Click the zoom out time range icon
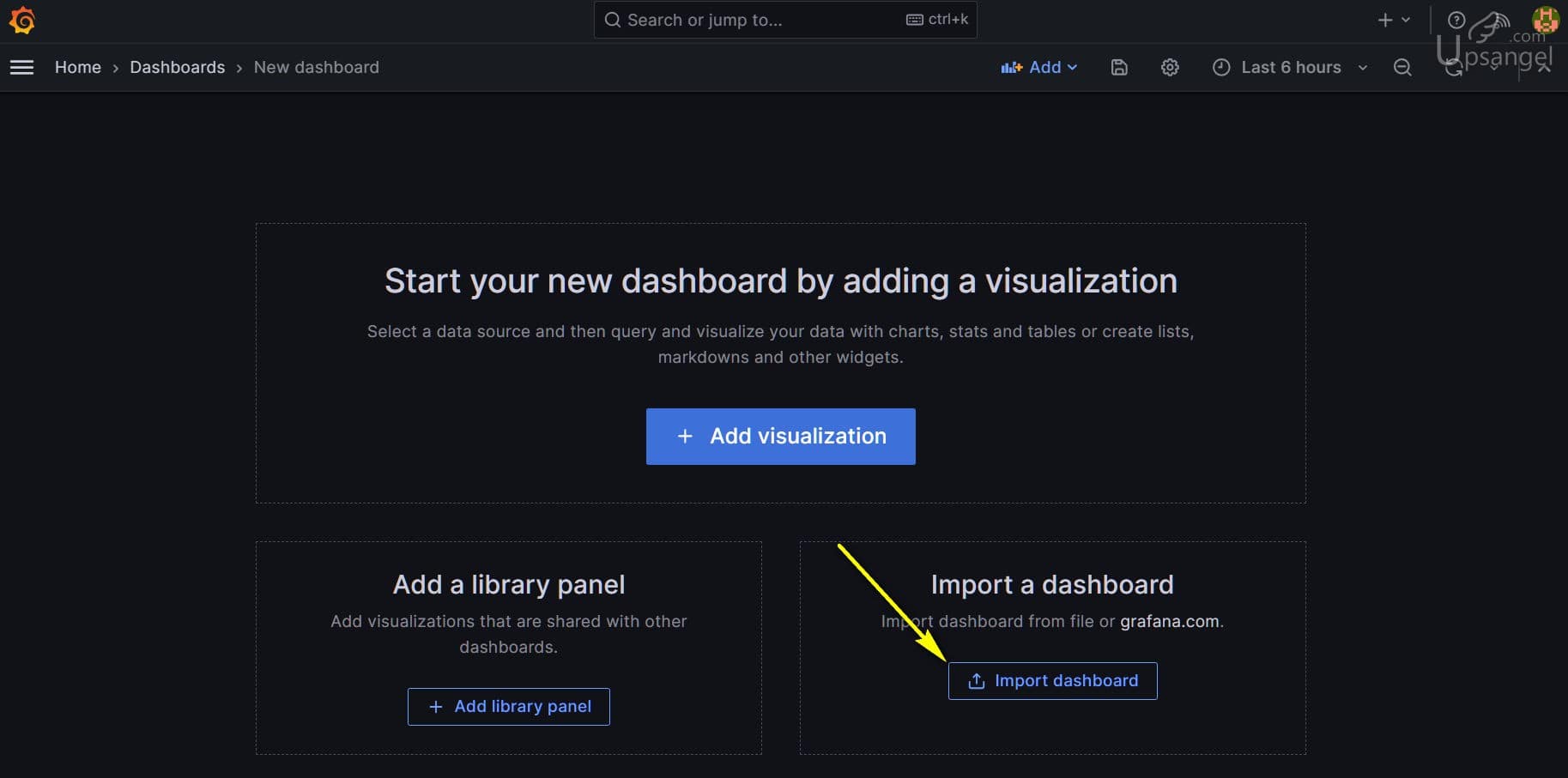1568x778 pixels. 1402,67
